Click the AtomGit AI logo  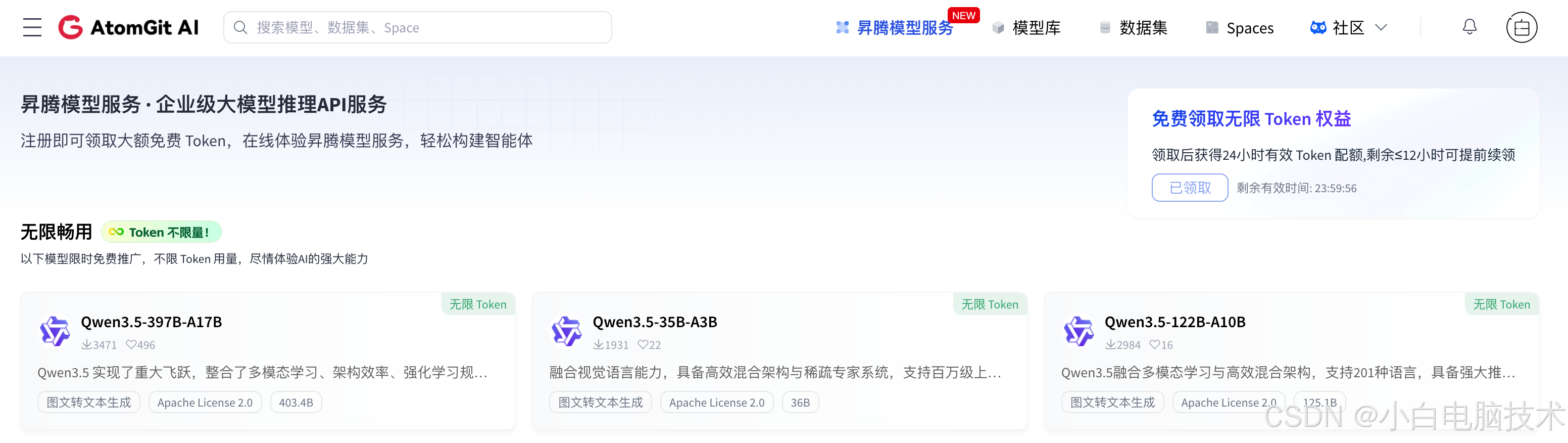[x=128, y=27]
